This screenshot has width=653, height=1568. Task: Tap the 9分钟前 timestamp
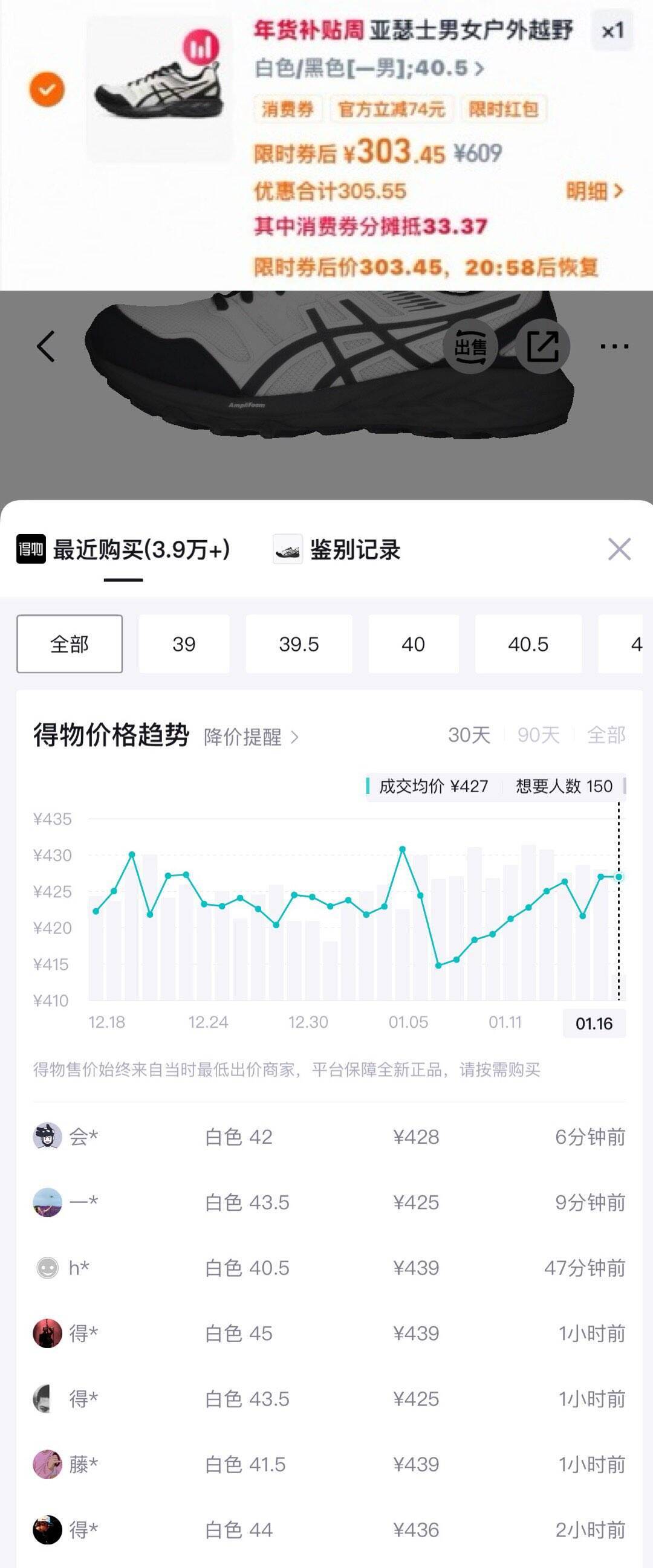click(x=590, y=1202)
